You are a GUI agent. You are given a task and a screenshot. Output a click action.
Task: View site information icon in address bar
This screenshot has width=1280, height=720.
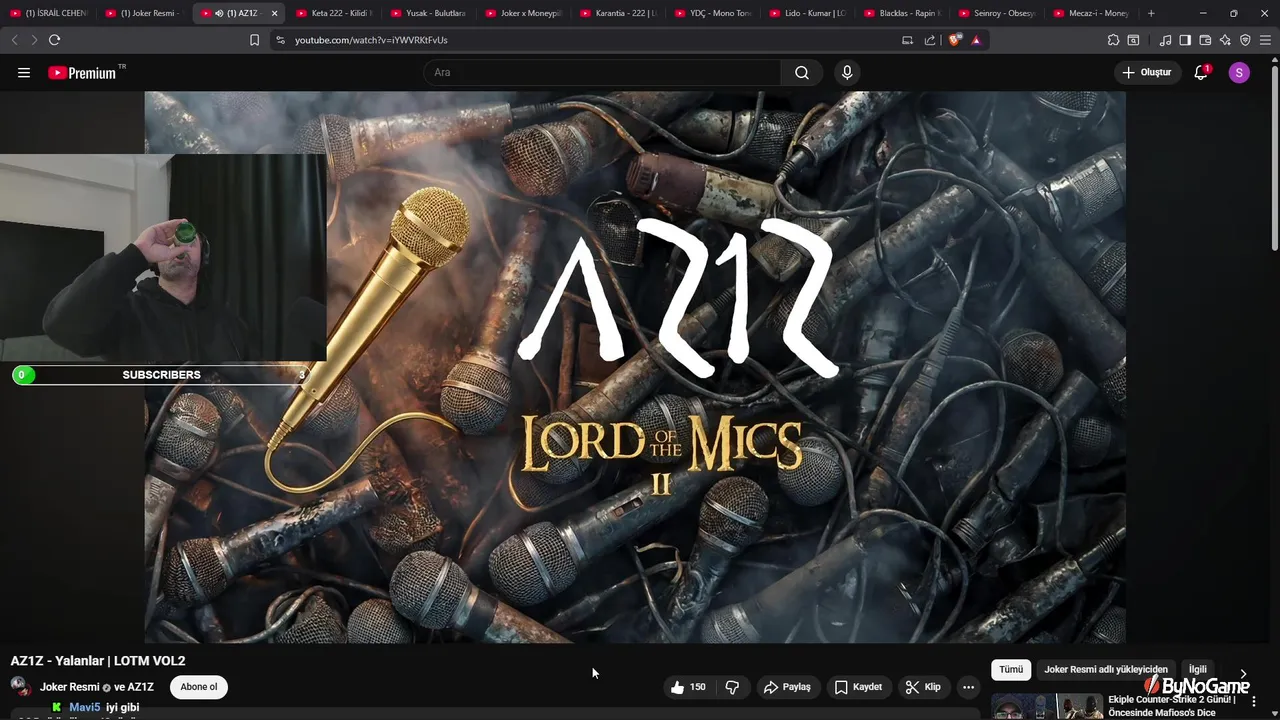coord(280,40)
